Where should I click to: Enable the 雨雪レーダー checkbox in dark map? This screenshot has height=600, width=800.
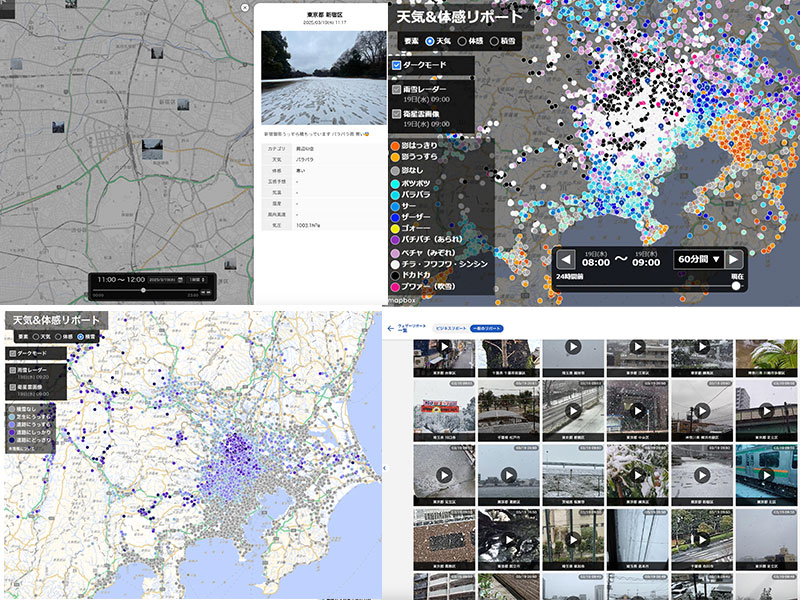(397, 89)
